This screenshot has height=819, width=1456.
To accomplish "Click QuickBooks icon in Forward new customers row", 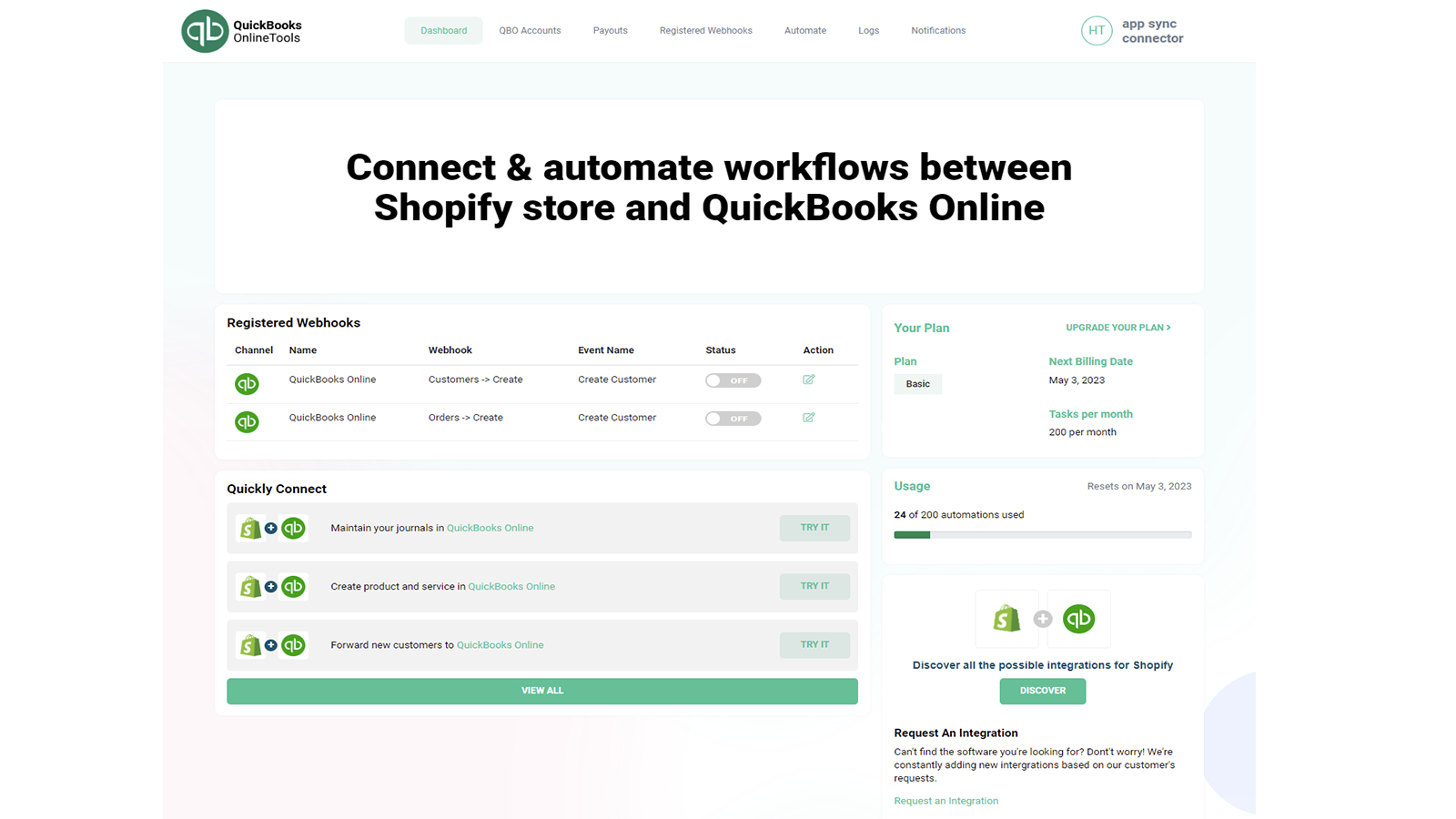I will [293, 645].
